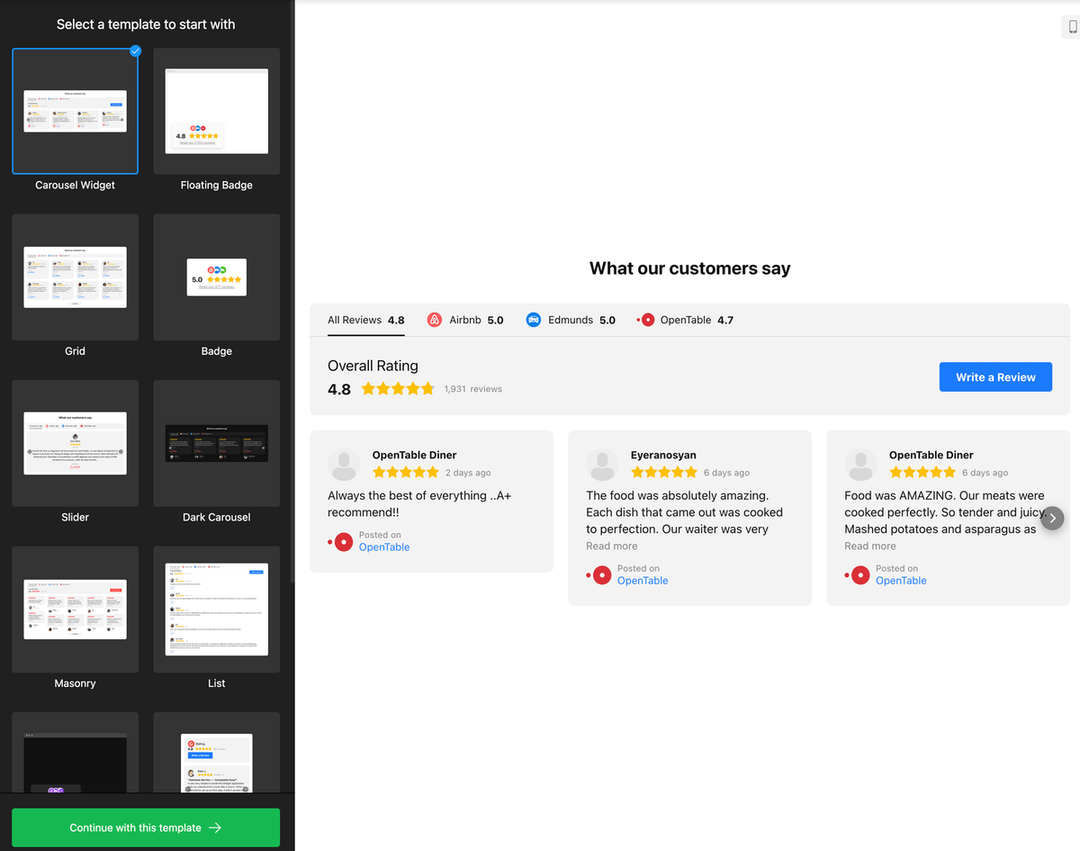Click star rating on Eyeranosyan review
Screen dimensions: 1080x851
pos(664,472)
